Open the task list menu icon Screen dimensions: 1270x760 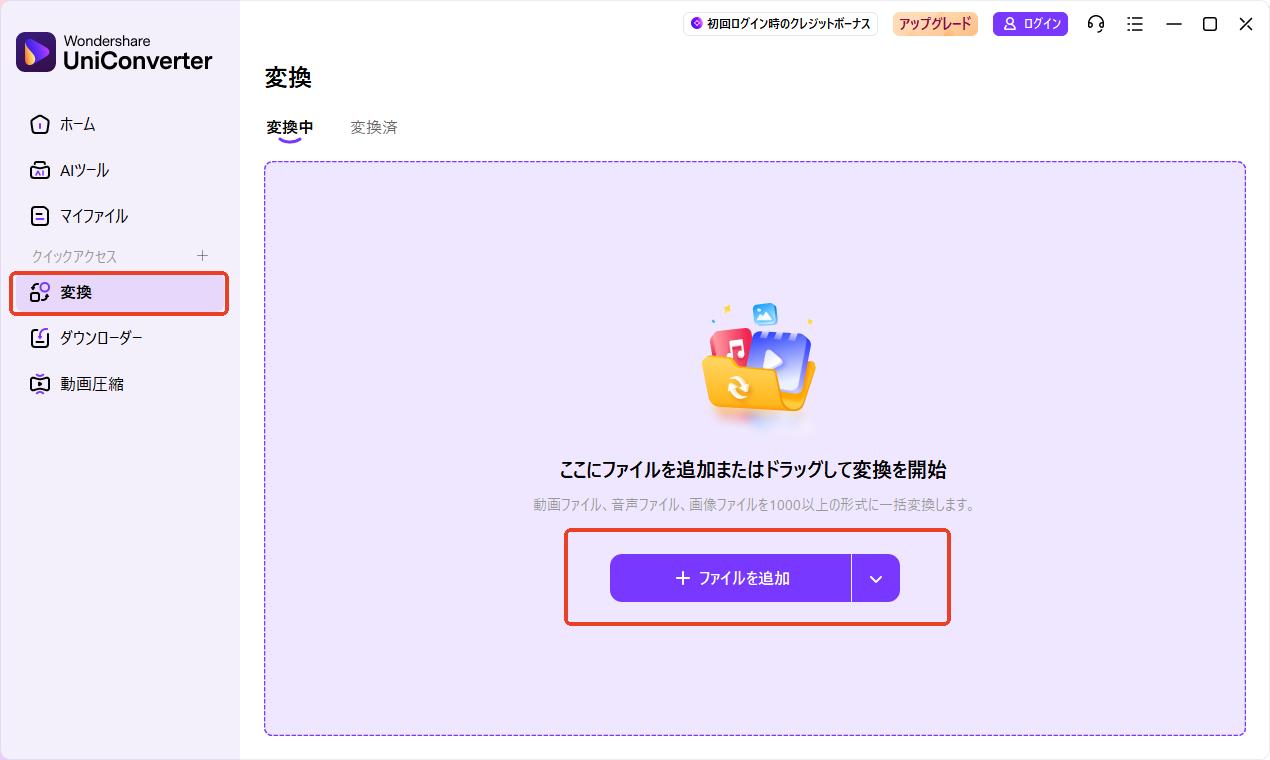click(1135, 24)
